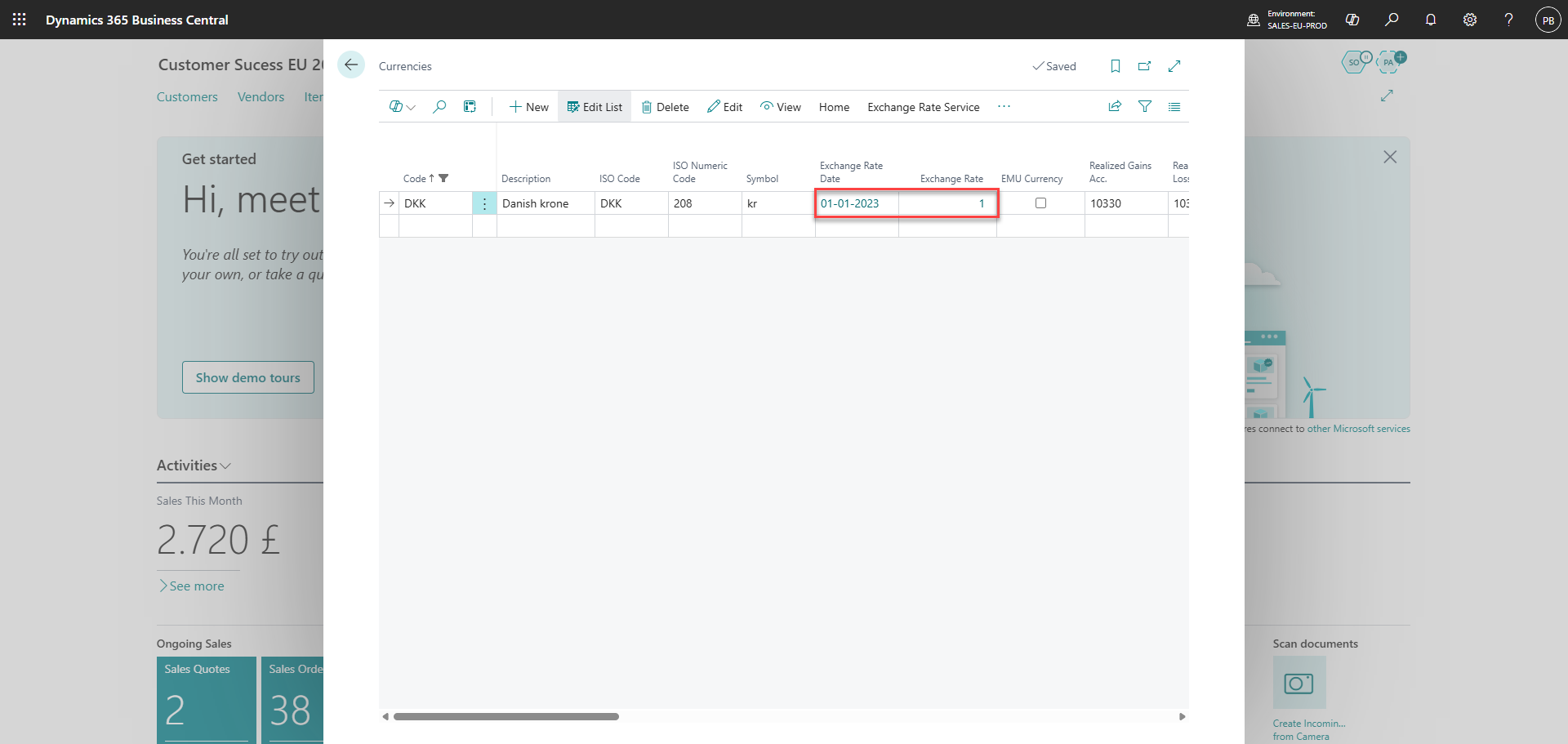Viewport: 1568px width, 744px height.
Task: Click the Realized Gains Acc. 10330 cell
Action: point(1126,203)
